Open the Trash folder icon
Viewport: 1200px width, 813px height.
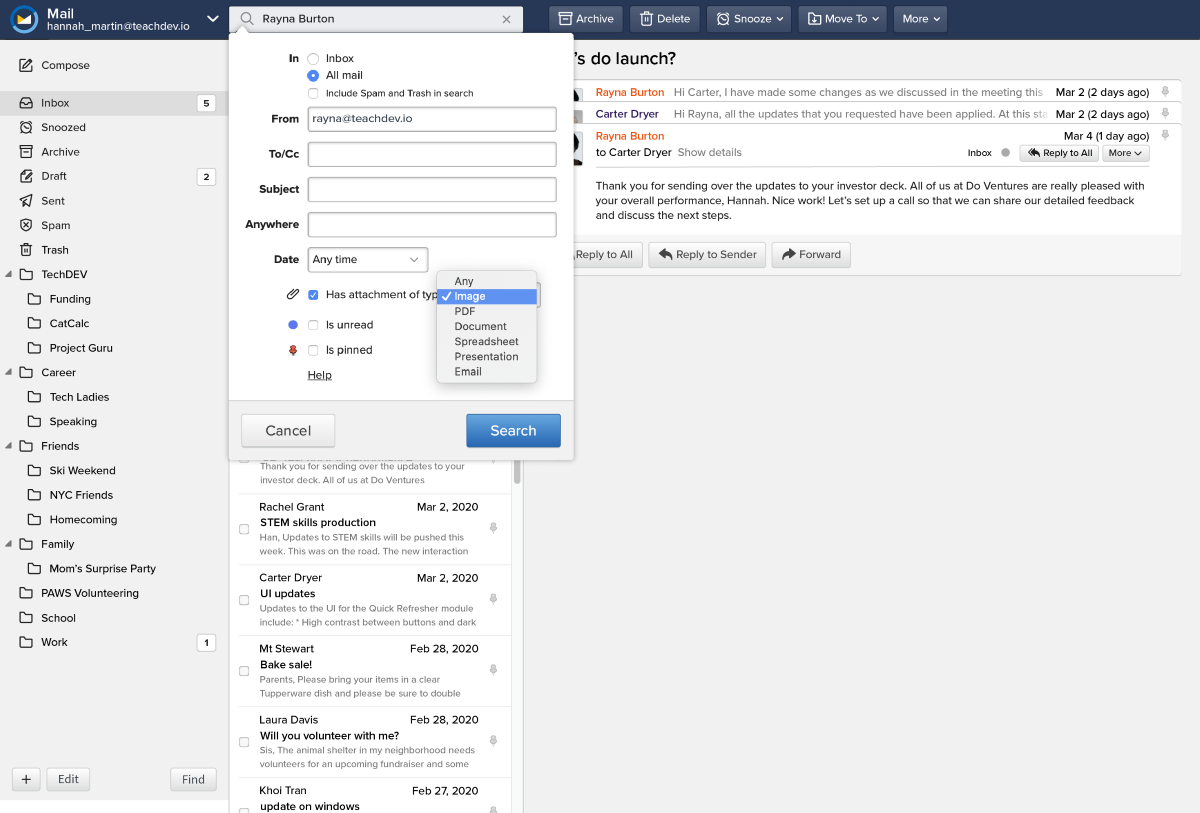point(27,250)
